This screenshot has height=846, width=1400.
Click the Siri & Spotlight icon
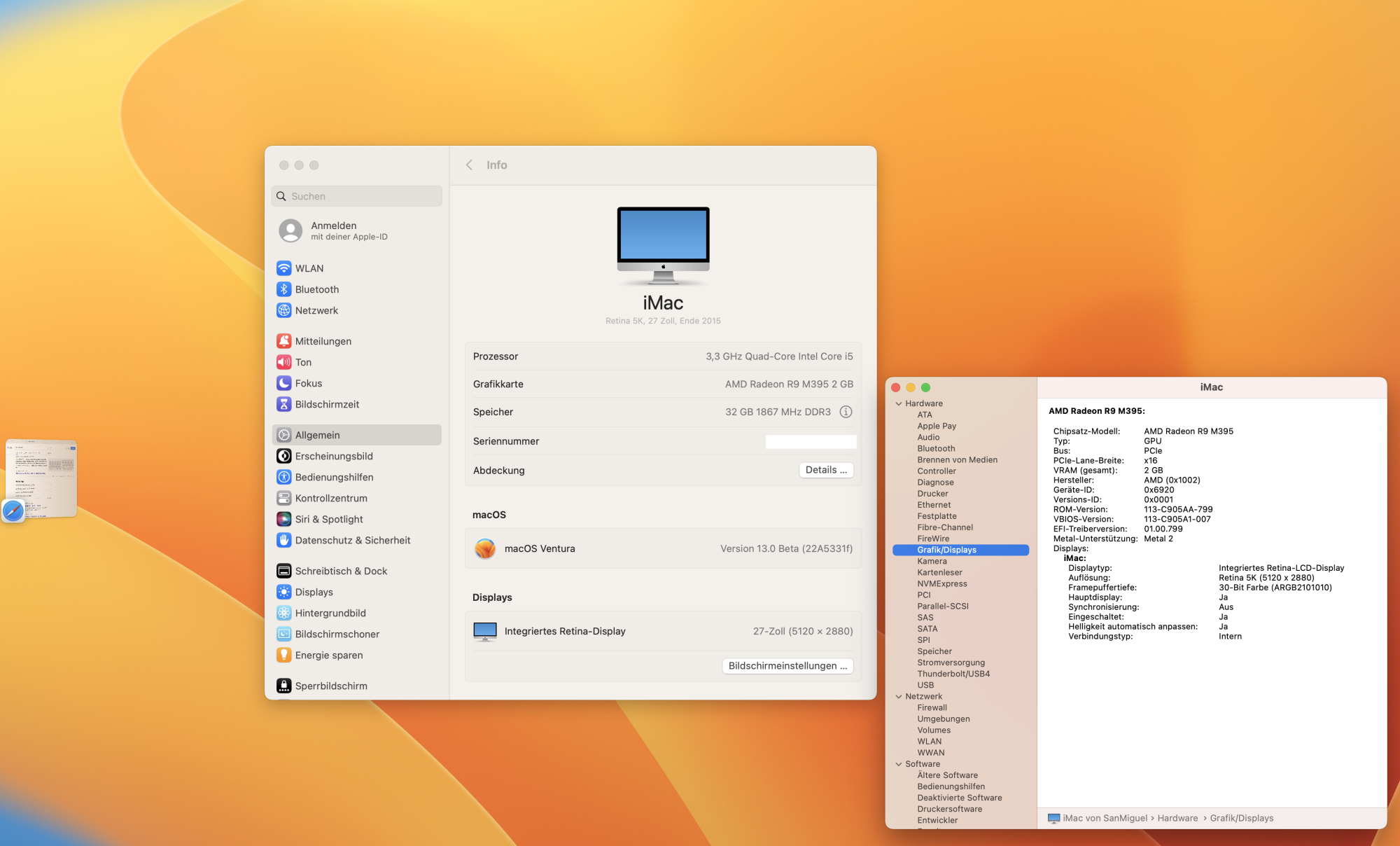tap(283, 519)
